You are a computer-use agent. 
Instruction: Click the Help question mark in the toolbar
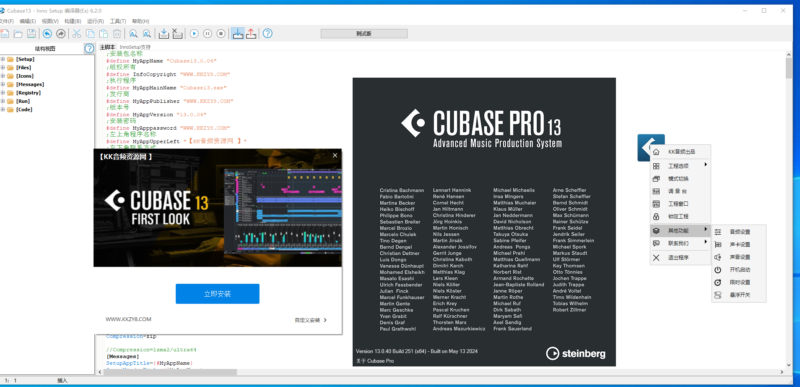[x=267, y=34]
